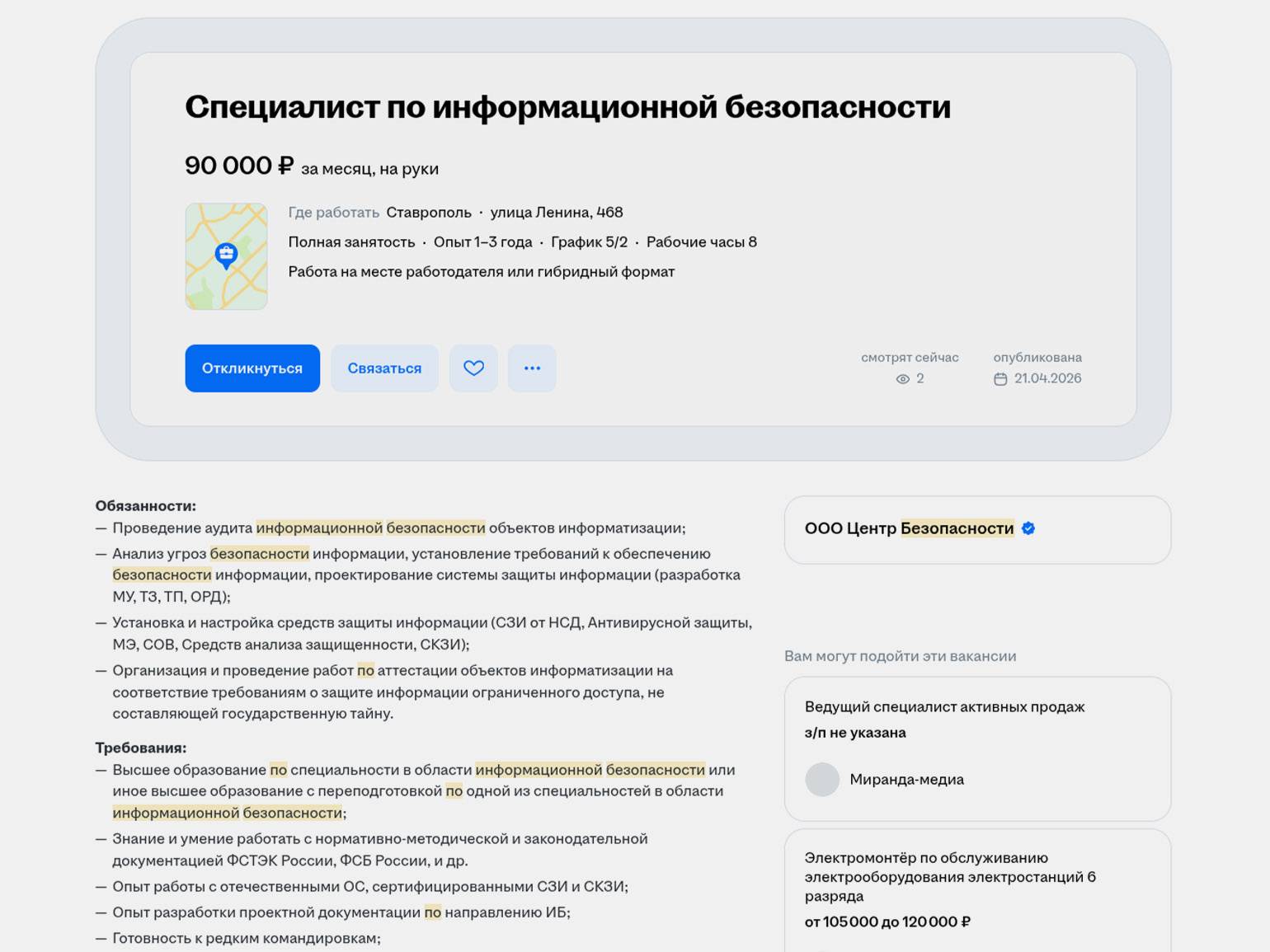Click the blue verified badge of company

tap(1028, 529)
